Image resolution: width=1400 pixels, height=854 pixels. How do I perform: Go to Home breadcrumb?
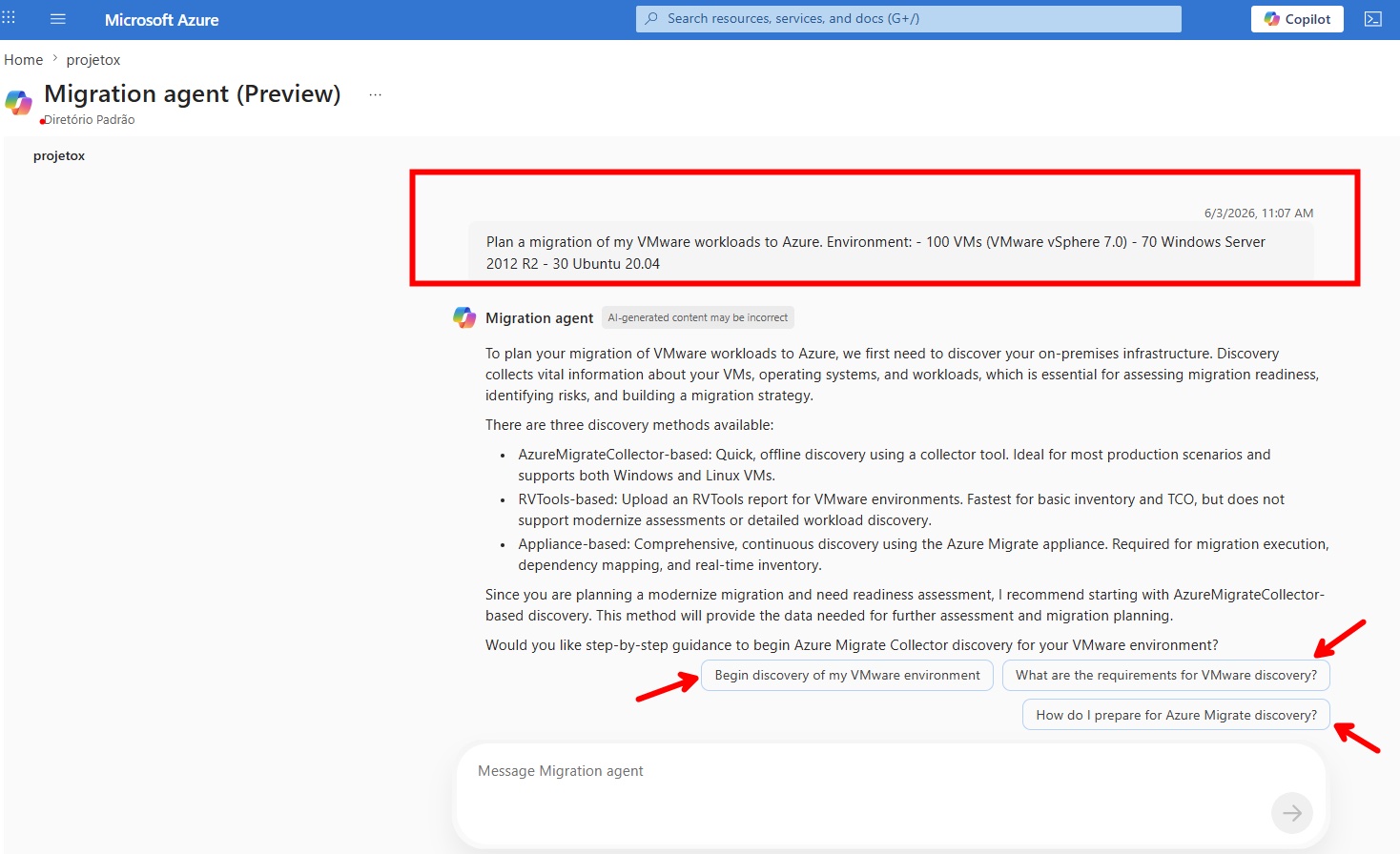point(24,60)
